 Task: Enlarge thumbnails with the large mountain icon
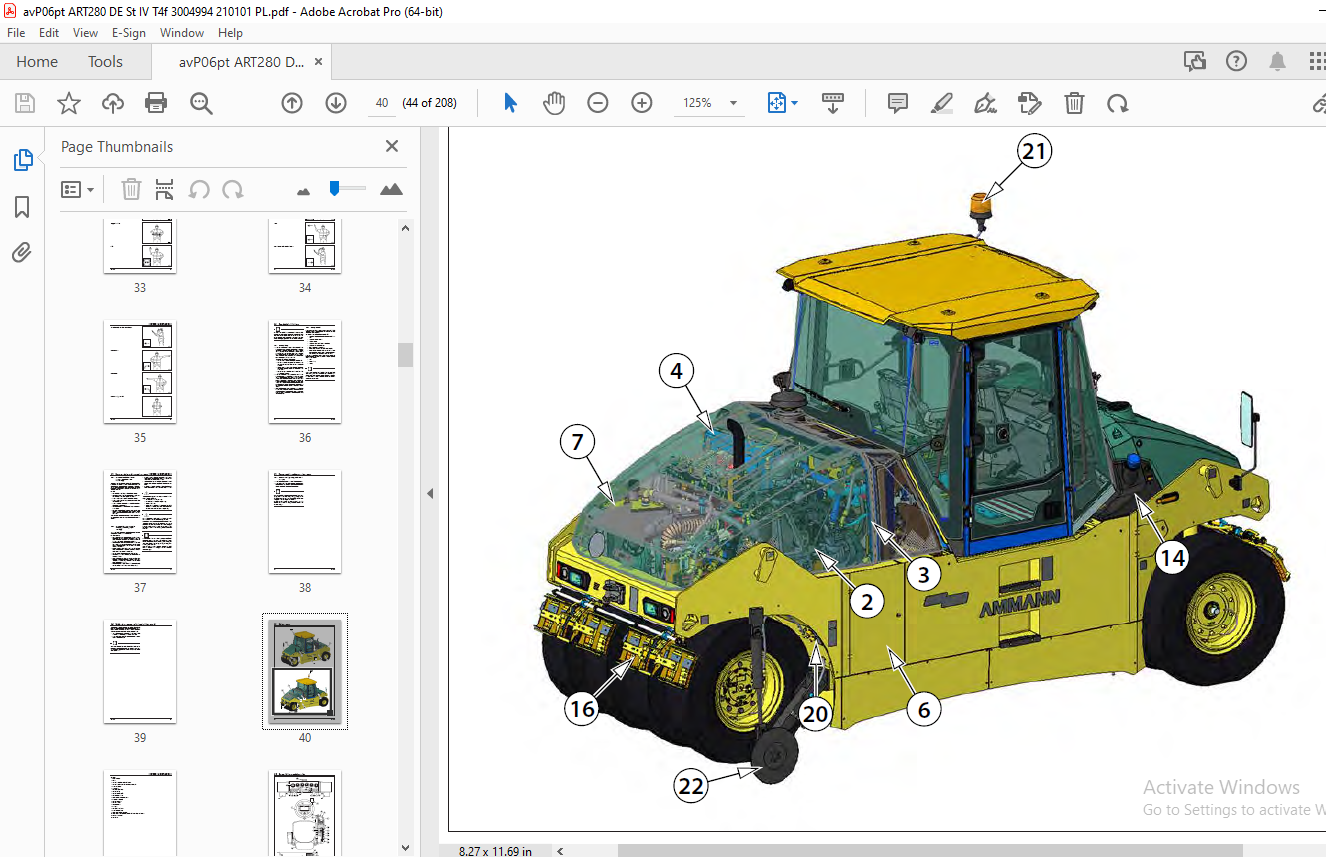coord(391,189)
